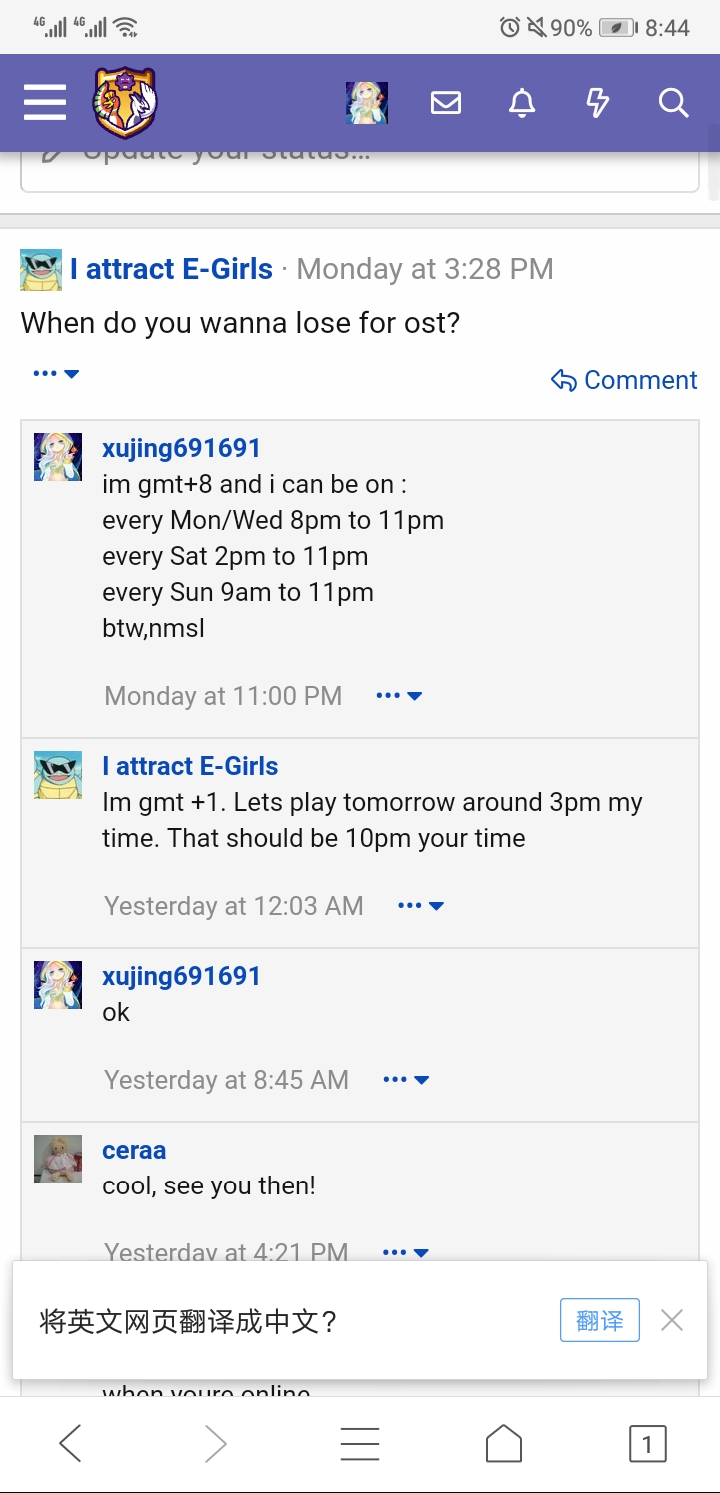Open the ceraa username profile link

pyautogui.click(x=134, y=1150)
